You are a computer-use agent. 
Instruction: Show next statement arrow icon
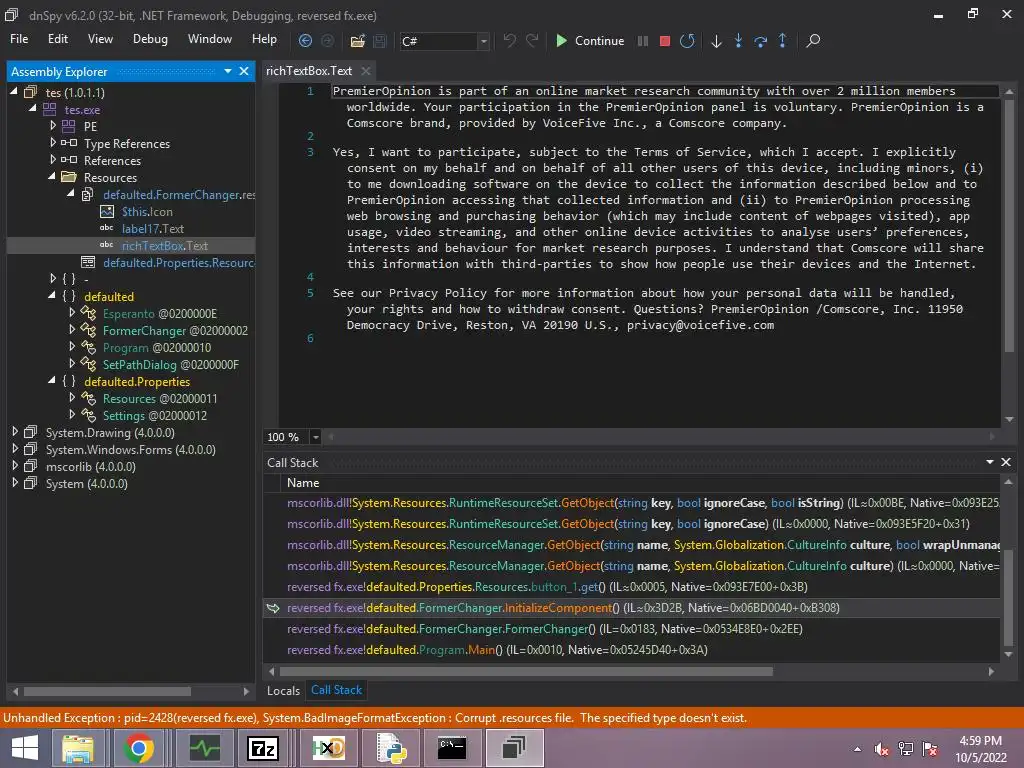[716, 40]
